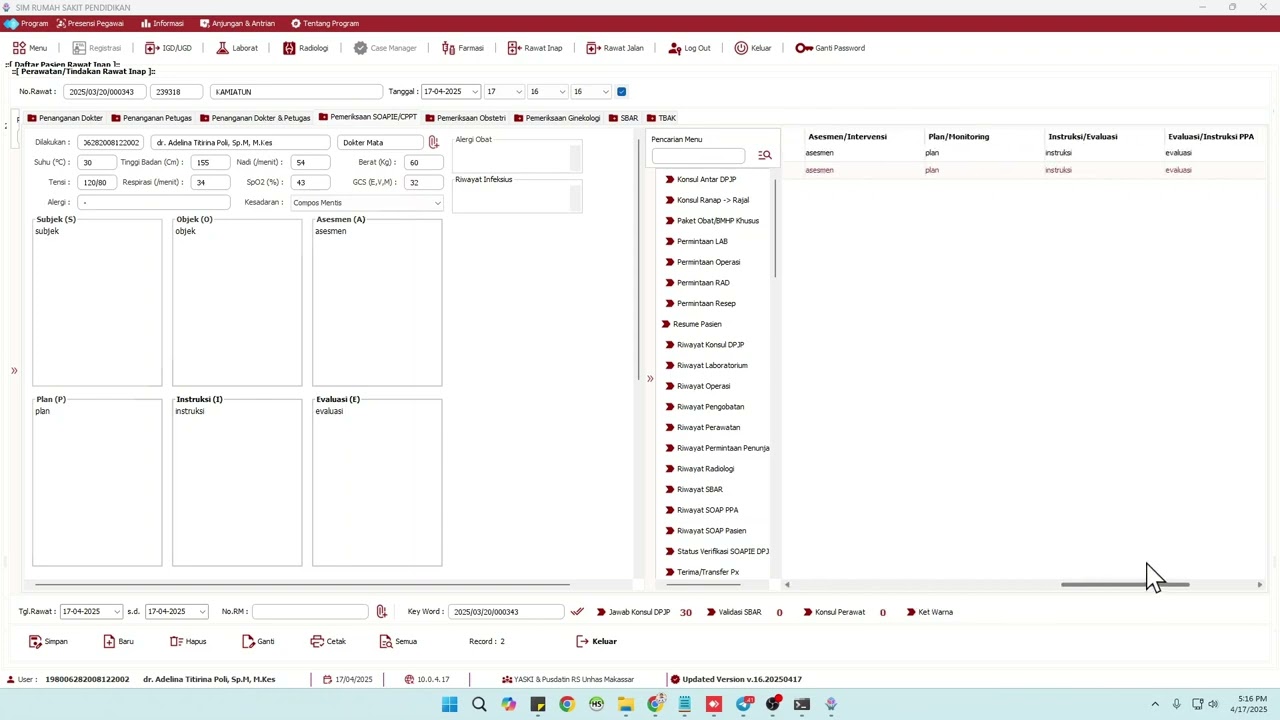Open the Ganti Password key icon
This screenshot has width=1280, height=720.
tap(804, 48)
